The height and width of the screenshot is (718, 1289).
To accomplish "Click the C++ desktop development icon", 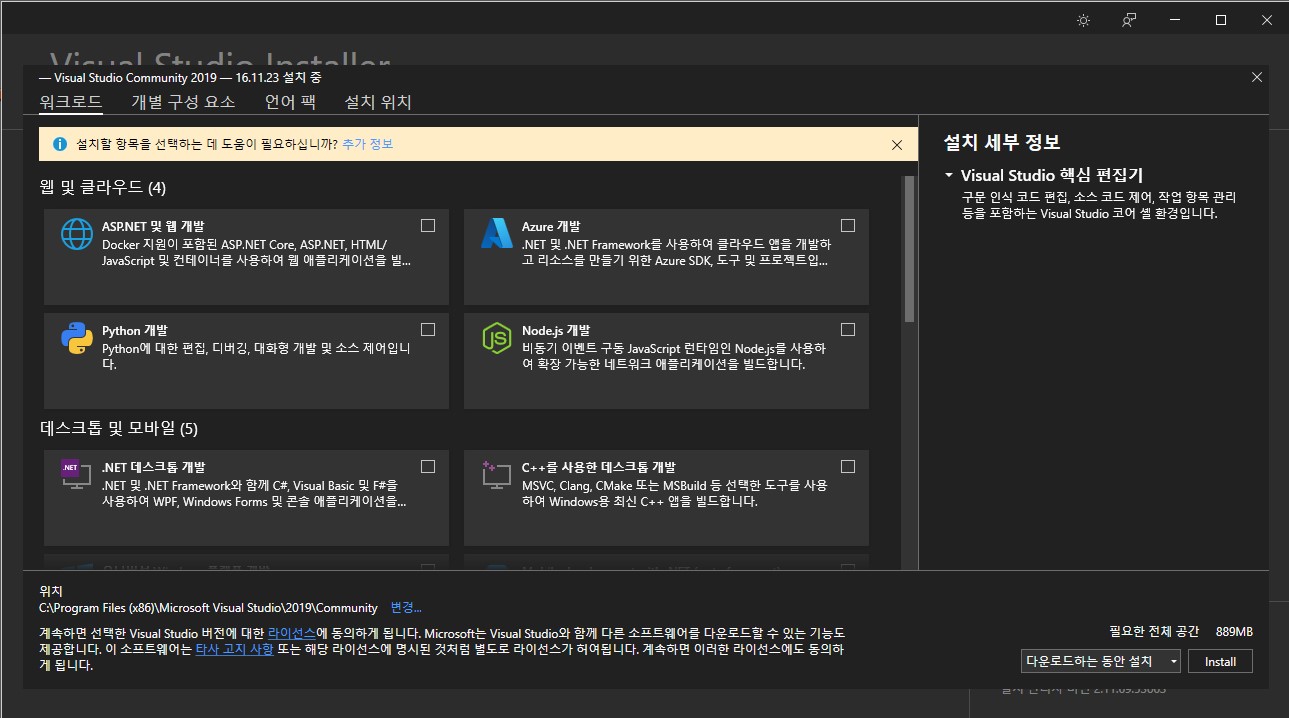I will pos(496,474).
